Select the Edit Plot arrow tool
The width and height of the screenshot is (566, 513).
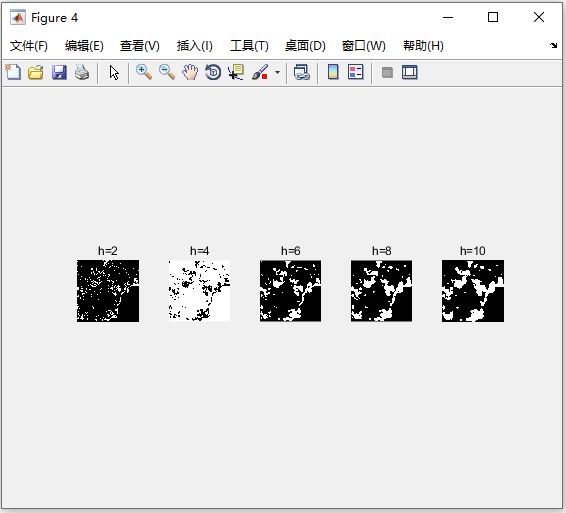pyautogui.click(x=114, y=73)
